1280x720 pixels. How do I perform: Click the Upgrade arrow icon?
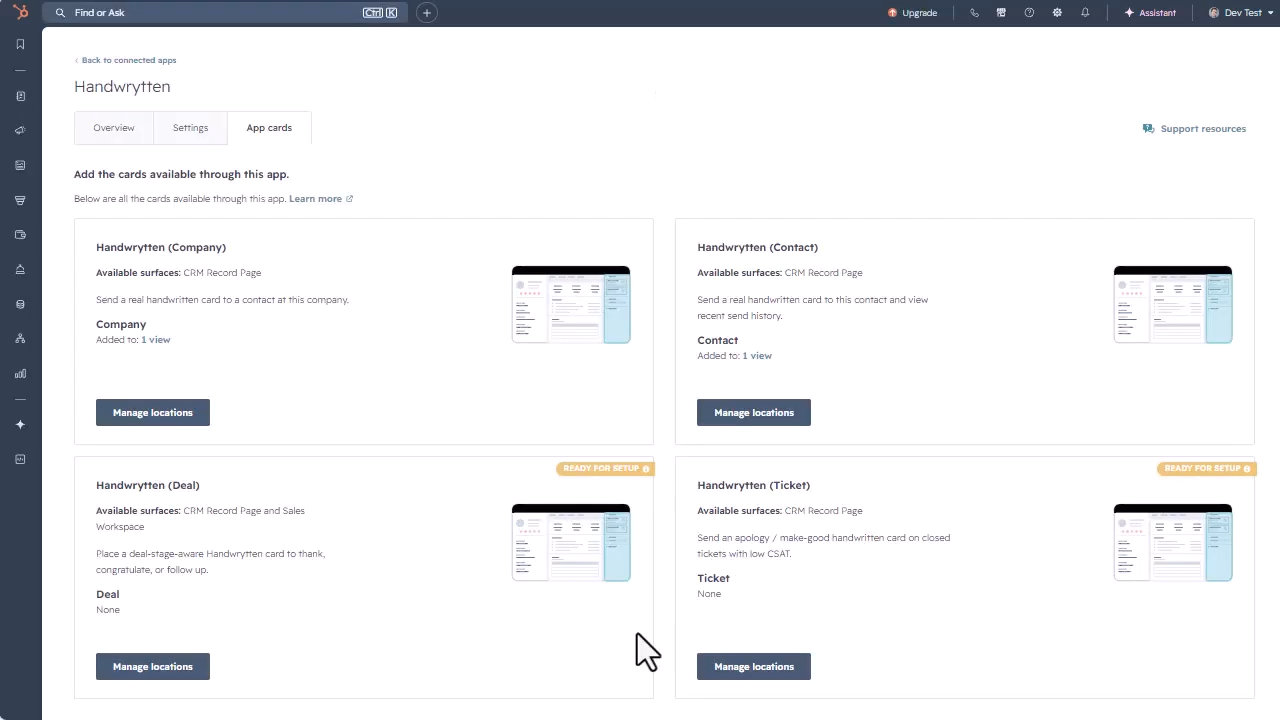893,13
